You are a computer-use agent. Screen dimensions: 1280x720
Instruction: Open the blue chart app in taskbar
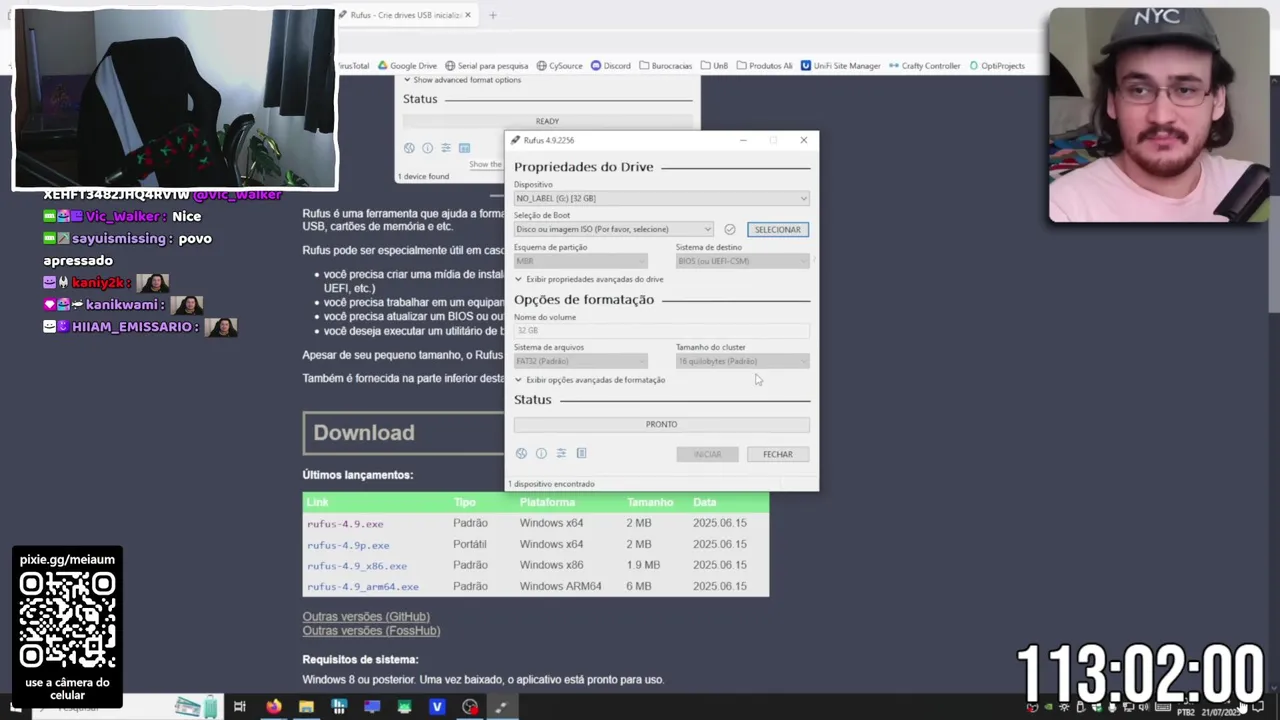[x=339, y=707]
